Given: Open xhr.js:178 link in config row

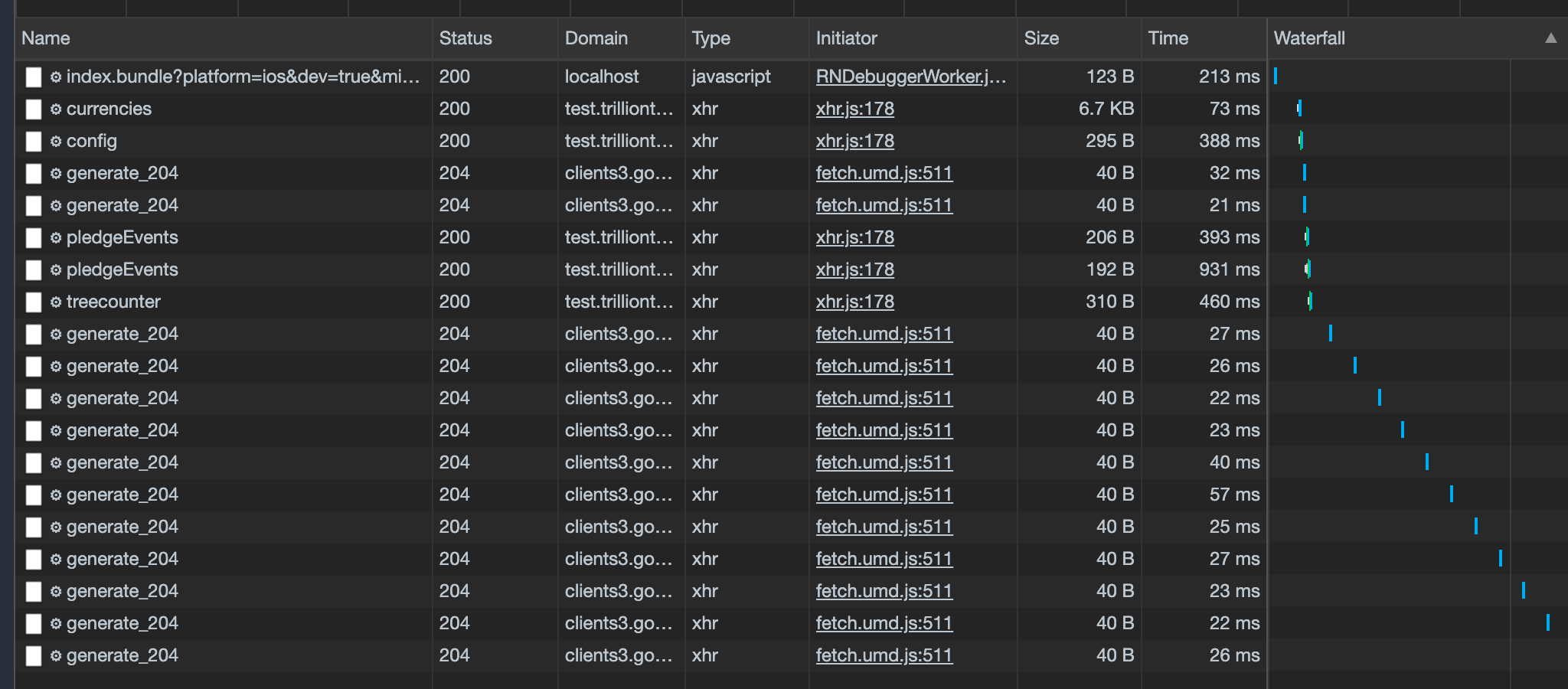Looking at the screenshot, I should coord(855,141).
